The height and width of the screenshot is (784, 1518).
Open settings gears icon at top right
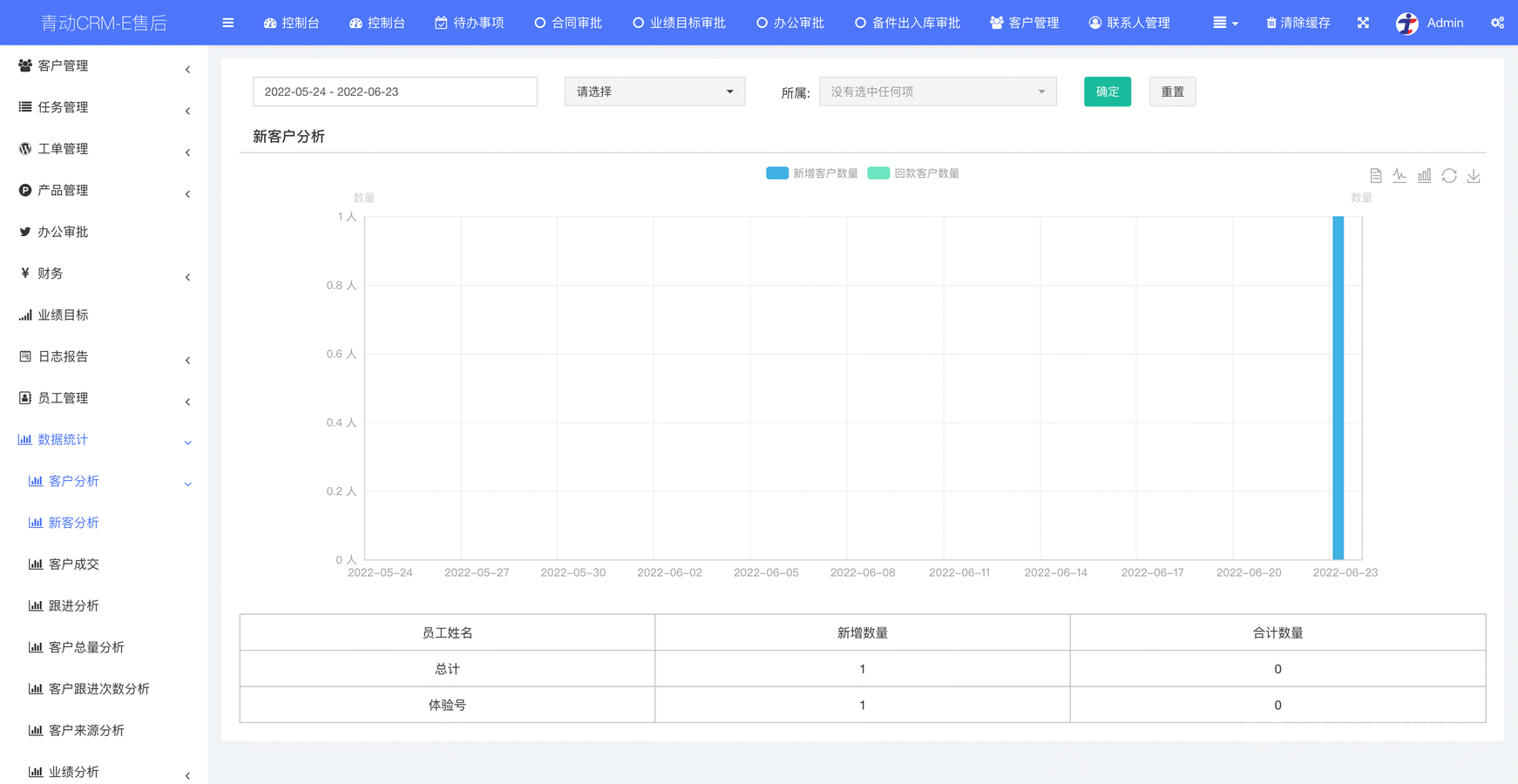pos(1497,23)
